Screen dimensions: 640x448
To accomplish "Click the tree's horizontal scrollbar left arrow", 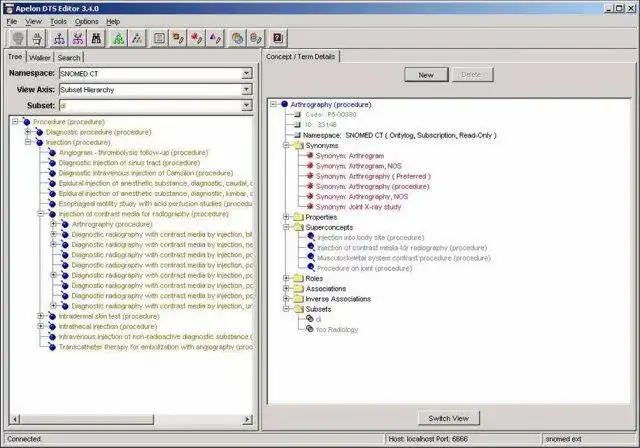I will tap(15, 419).
